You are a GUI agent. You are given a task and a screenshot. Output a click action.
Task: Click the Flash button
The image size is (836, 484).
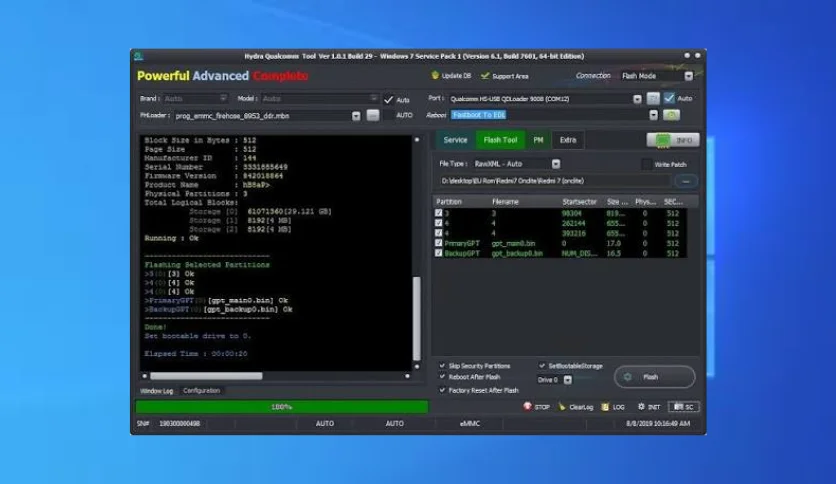click(655, 377)
